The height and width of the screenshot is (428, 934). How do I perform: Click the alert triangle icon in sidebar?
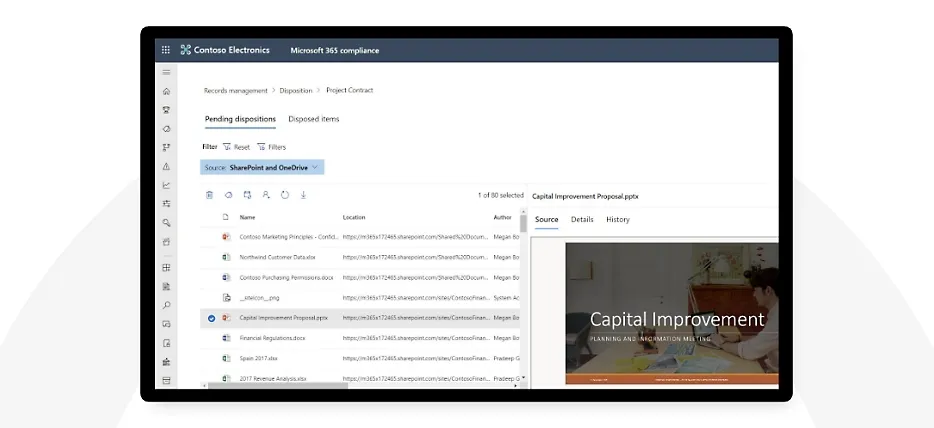click(166, 166)
